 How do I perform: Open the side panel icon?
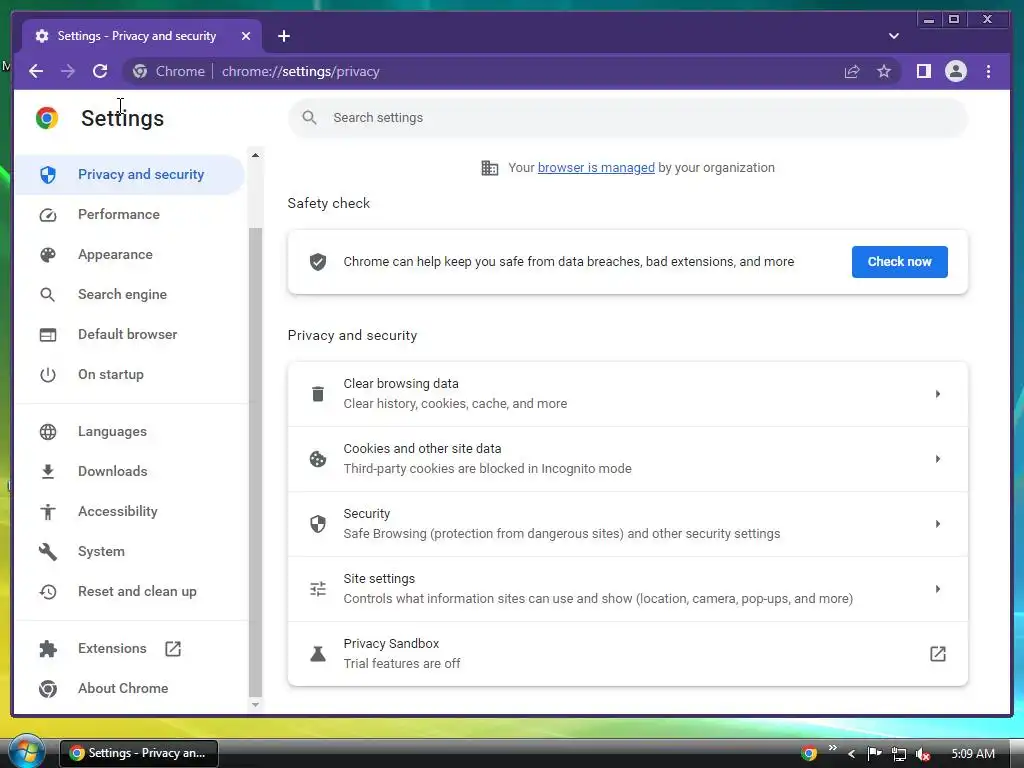(x=923, y=71)
